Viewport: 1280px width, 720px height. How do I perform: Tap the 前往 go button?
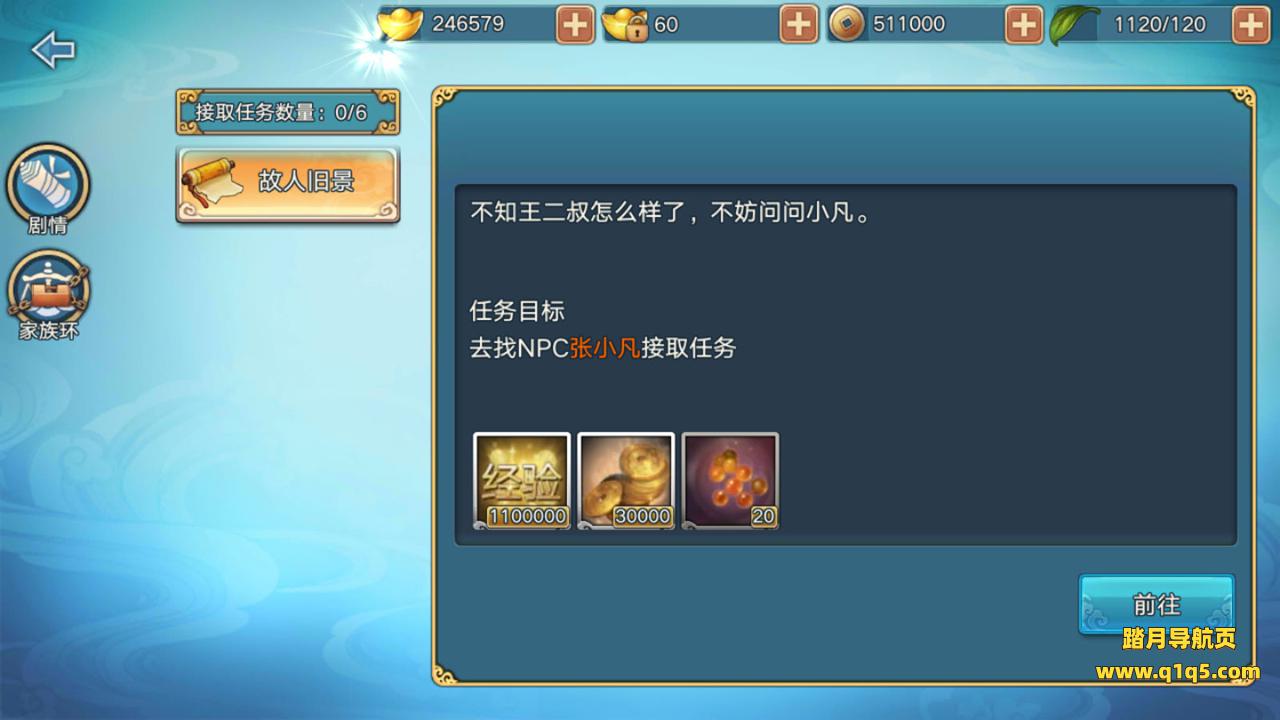[x=1157, y=604]
